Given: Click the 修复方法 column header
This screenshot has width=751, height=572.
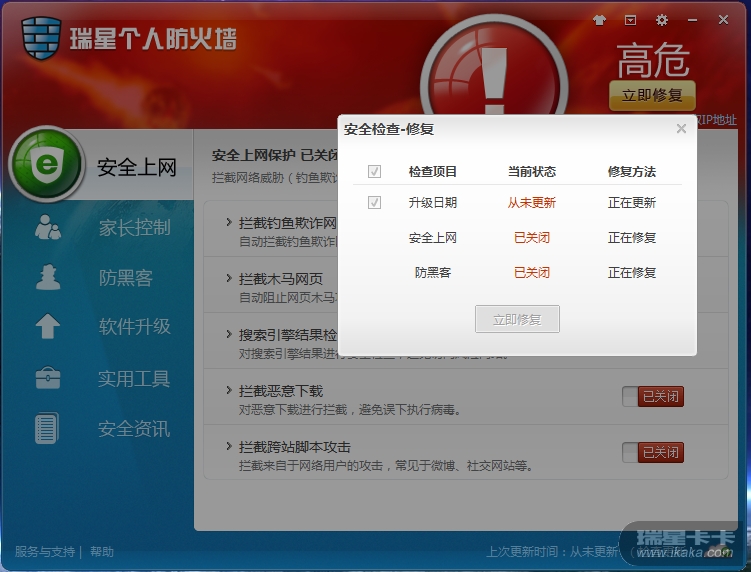Looking at the screenshot, I should pos(632,172).
